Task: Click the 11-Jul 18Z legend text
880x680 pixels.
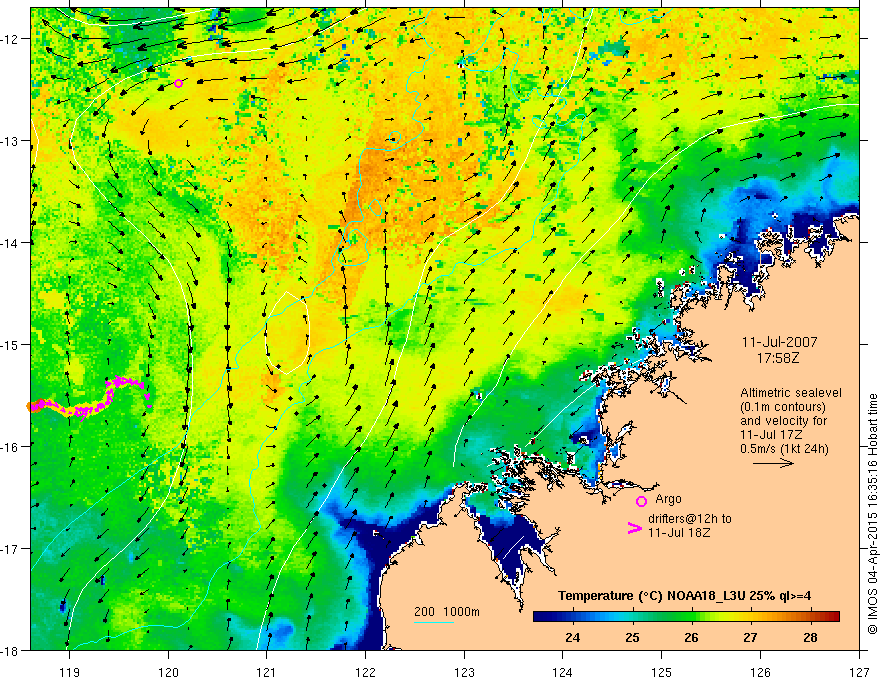Action: pos(679,532)
